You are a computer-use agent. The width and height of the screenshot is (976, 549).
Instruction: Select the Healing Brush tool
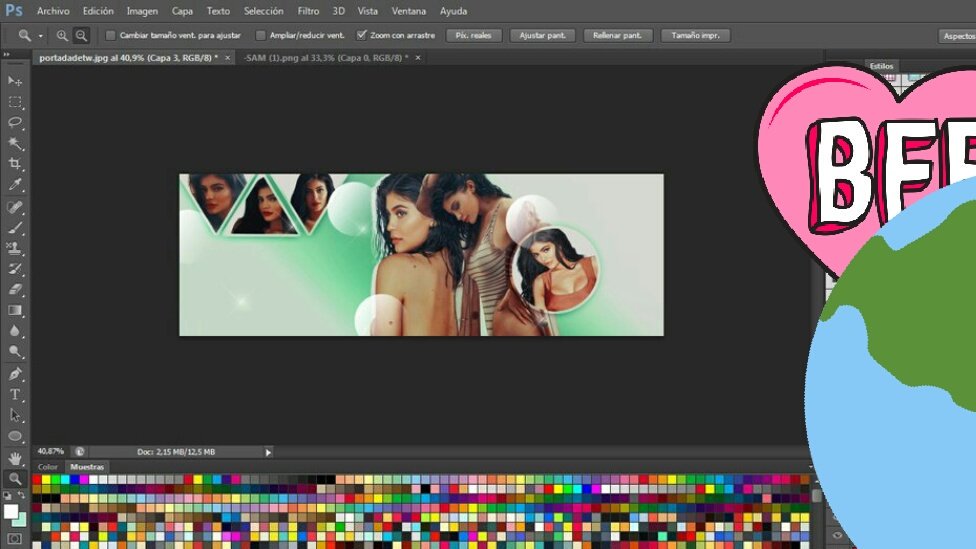[x=15, y=207]
